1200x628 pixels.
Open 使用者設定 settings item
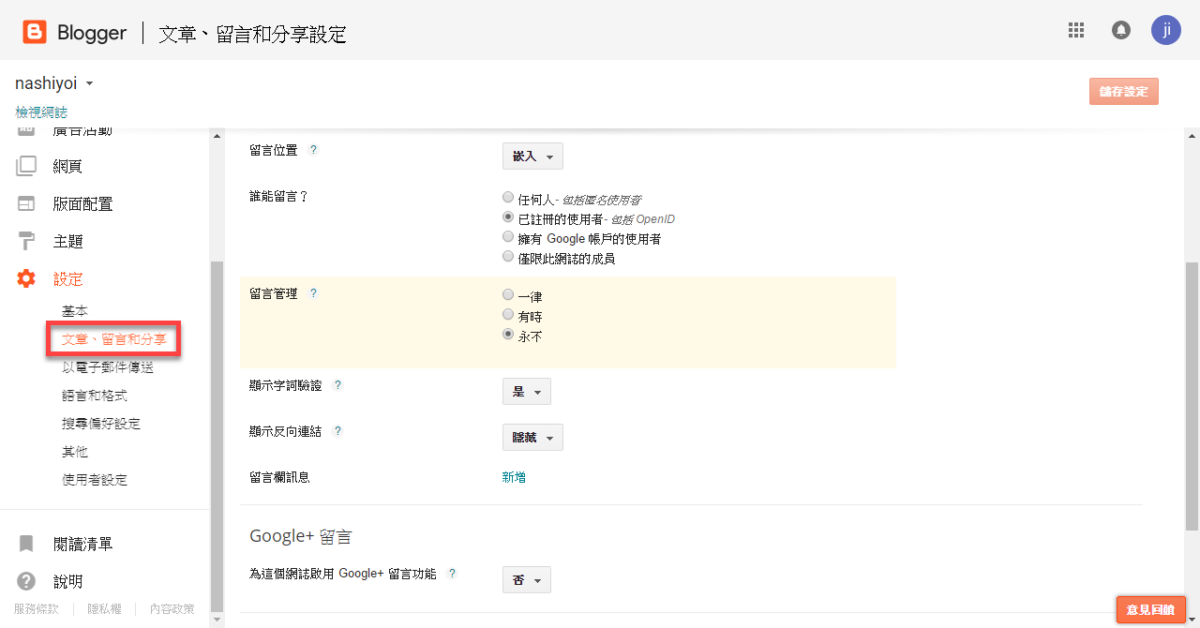coord(95,480)
